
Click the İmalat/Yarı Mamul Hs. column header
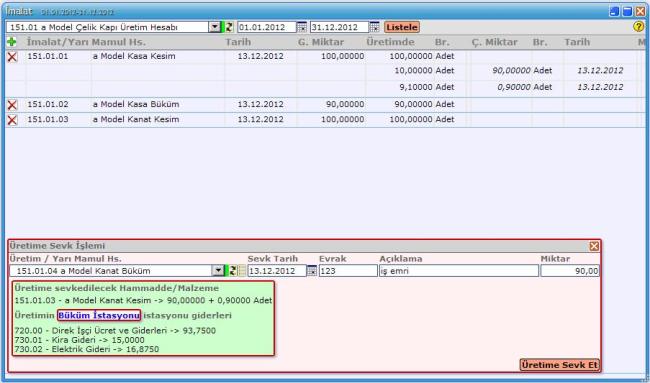pos(86,42)
